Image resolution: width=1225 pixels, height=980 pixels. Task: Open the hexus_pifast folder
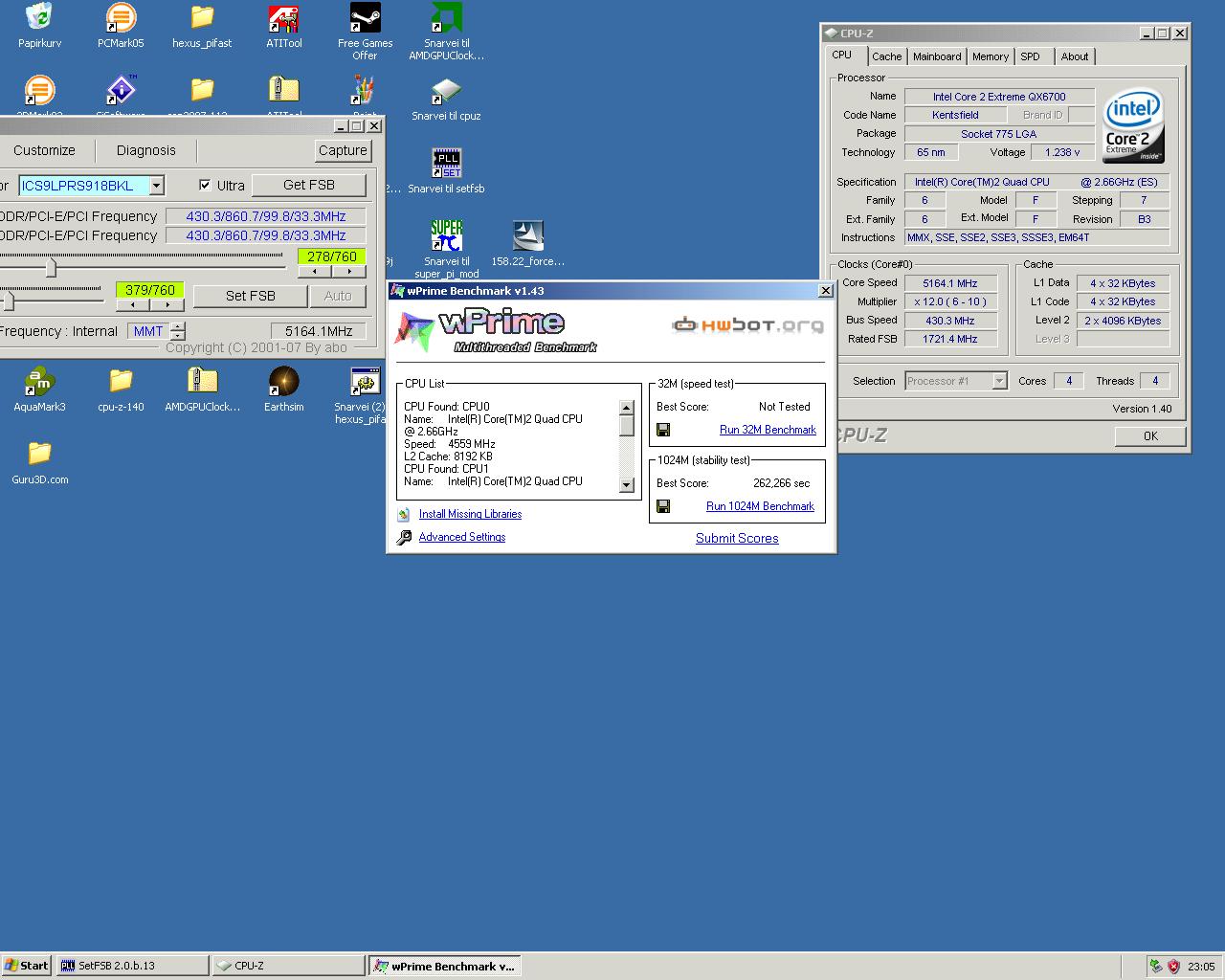point(202,18)
